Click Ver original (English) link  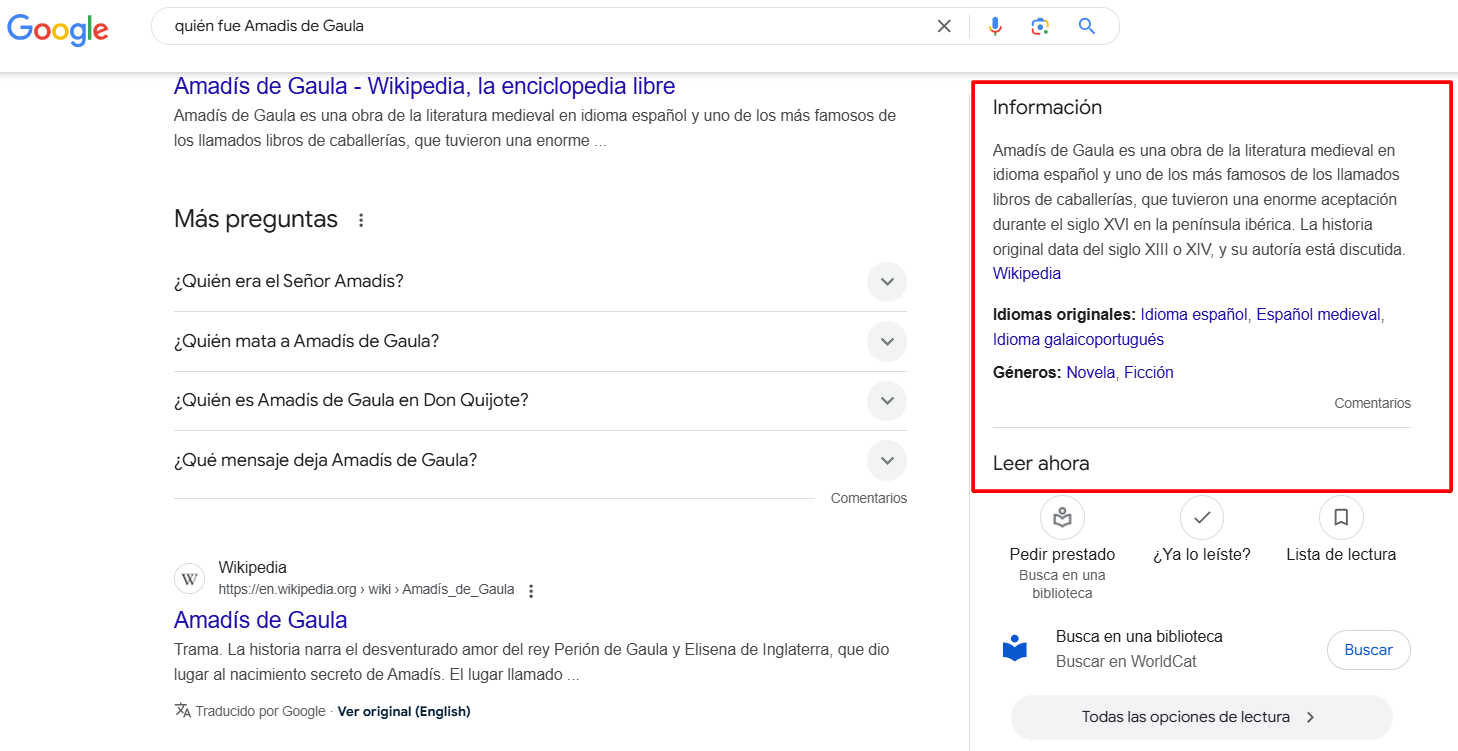403,711
